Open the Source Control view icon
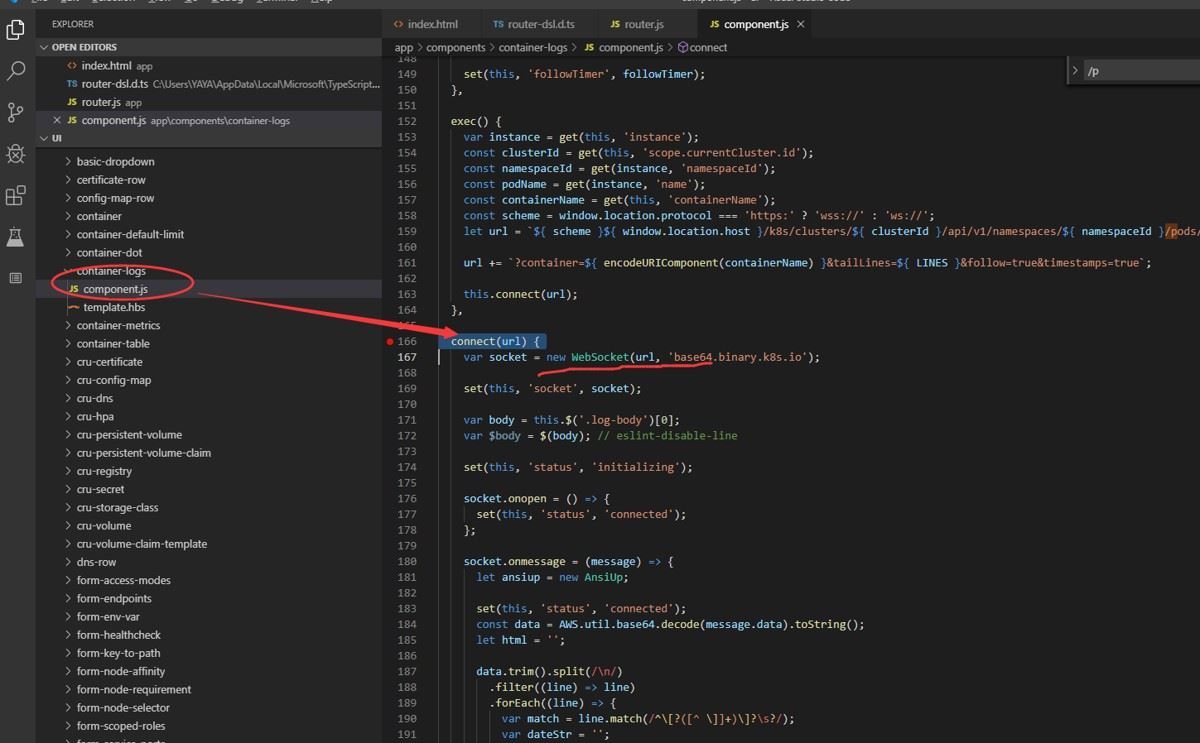 pyautogui.click(x=16, y=112)
